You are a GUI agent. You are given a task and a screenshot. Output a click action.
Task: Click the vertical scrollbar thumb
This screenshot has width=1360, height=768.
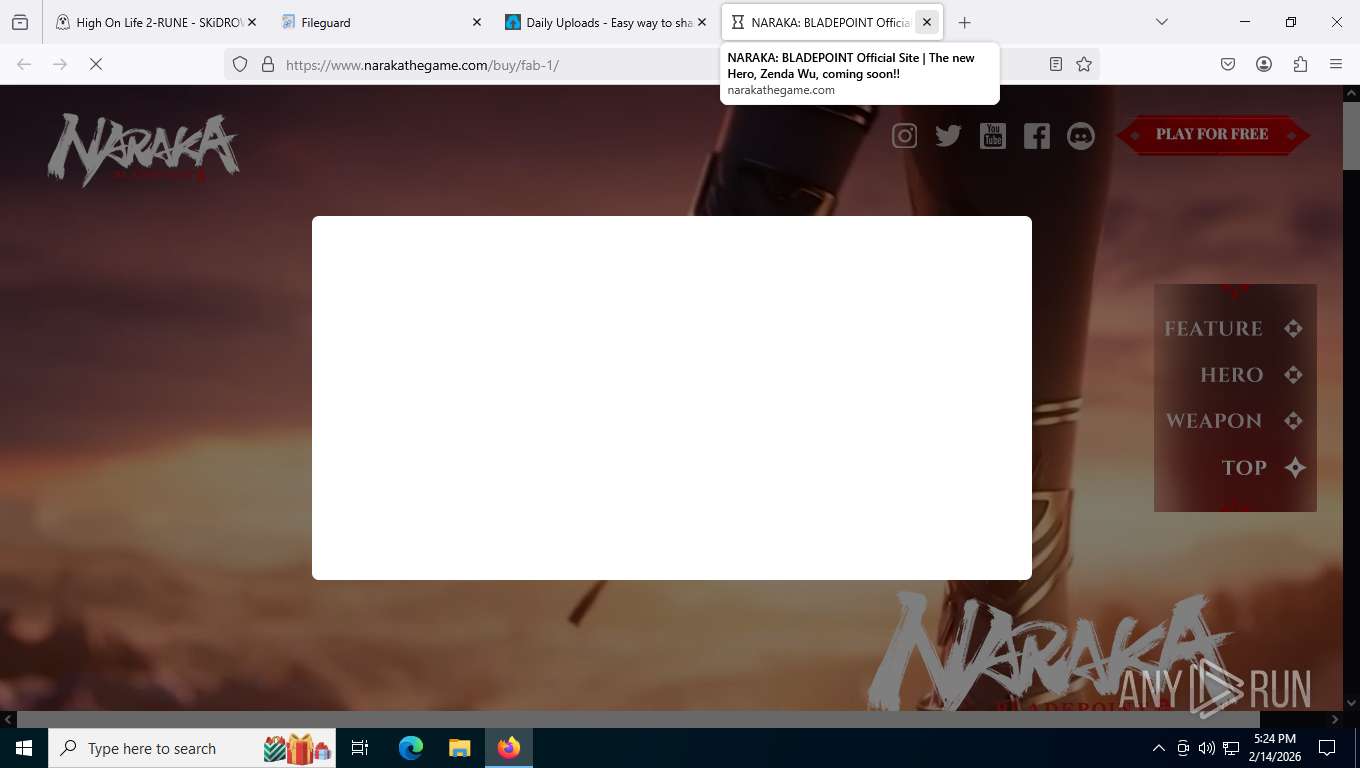point(1351,135)
